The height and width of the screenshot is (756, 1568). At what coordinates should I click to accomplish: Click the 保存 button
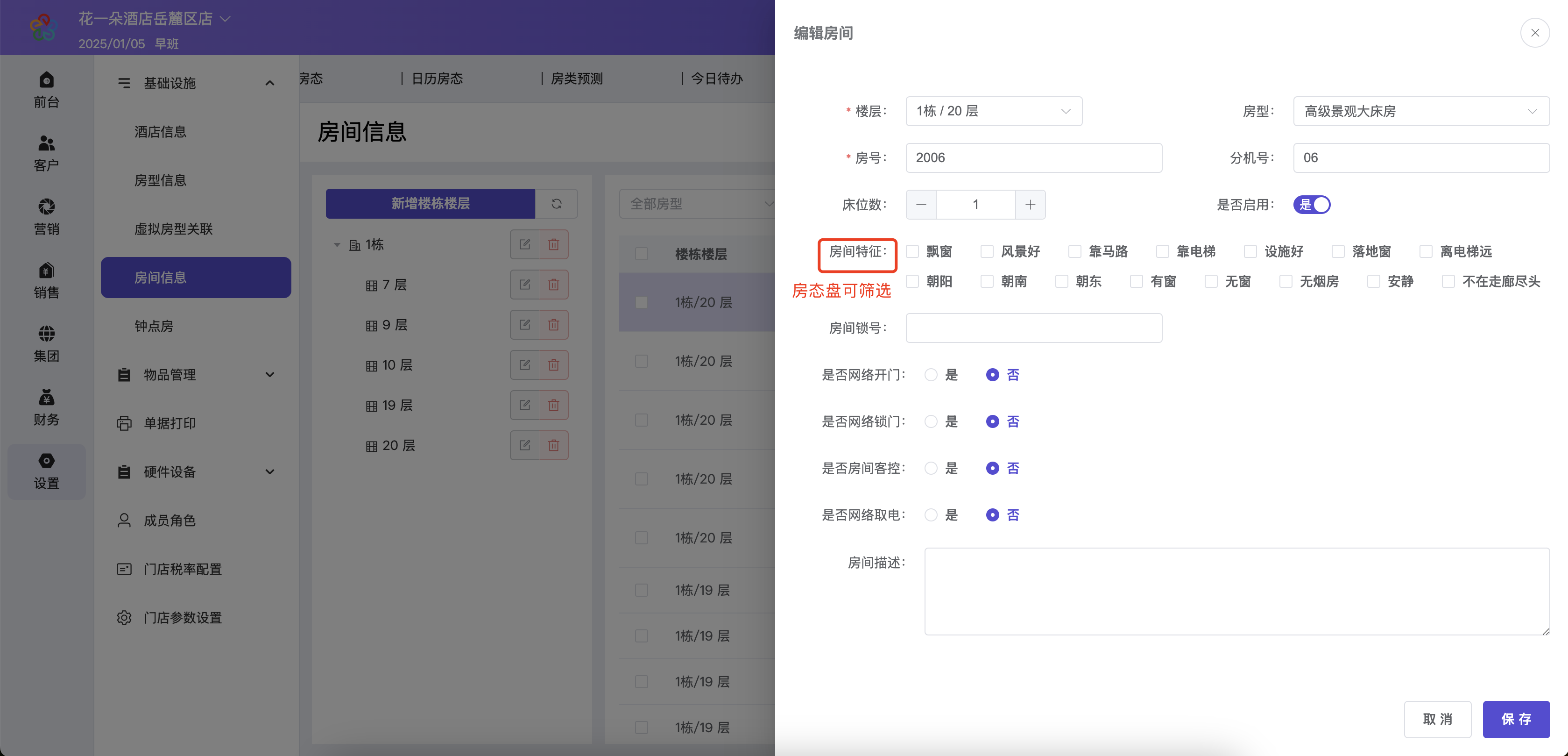[1516, 719]
